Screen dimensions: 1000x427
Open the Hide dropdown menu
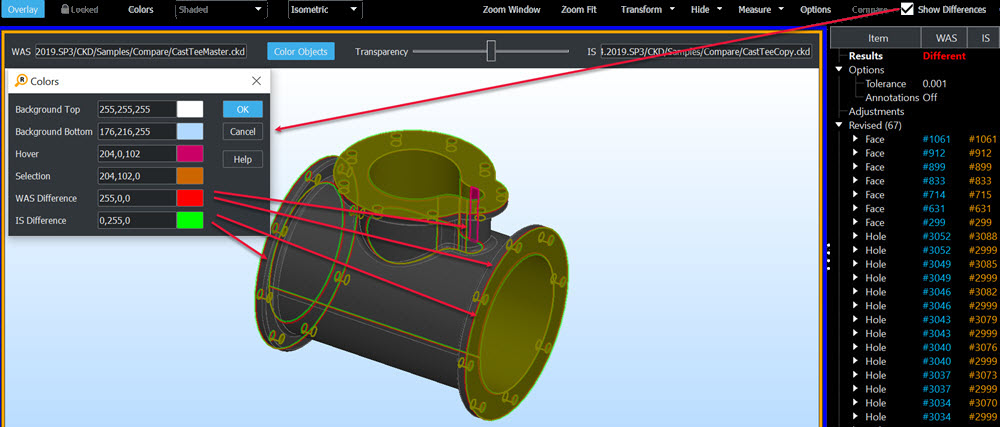coord(707,10)
